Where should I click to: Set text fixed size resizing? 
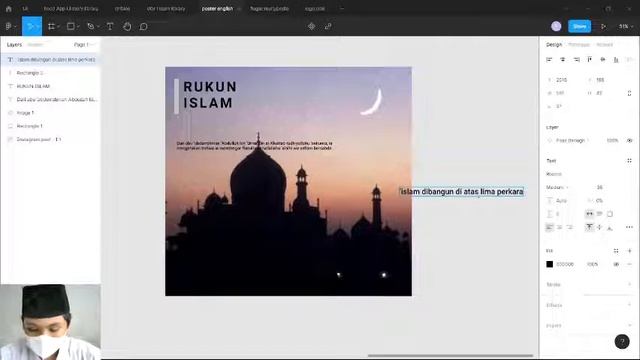(610, 213)
